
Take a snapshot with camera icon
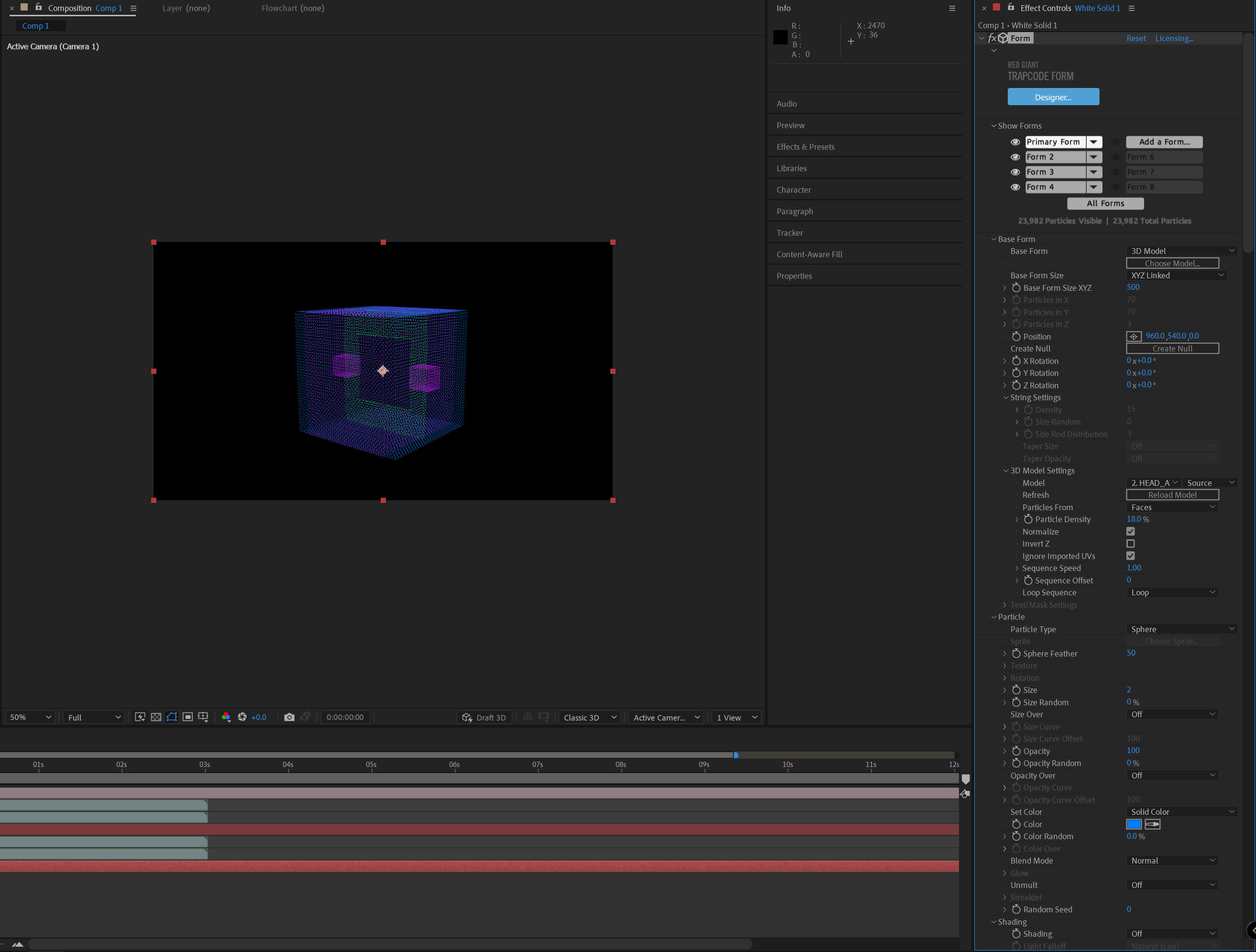(289, 717)
